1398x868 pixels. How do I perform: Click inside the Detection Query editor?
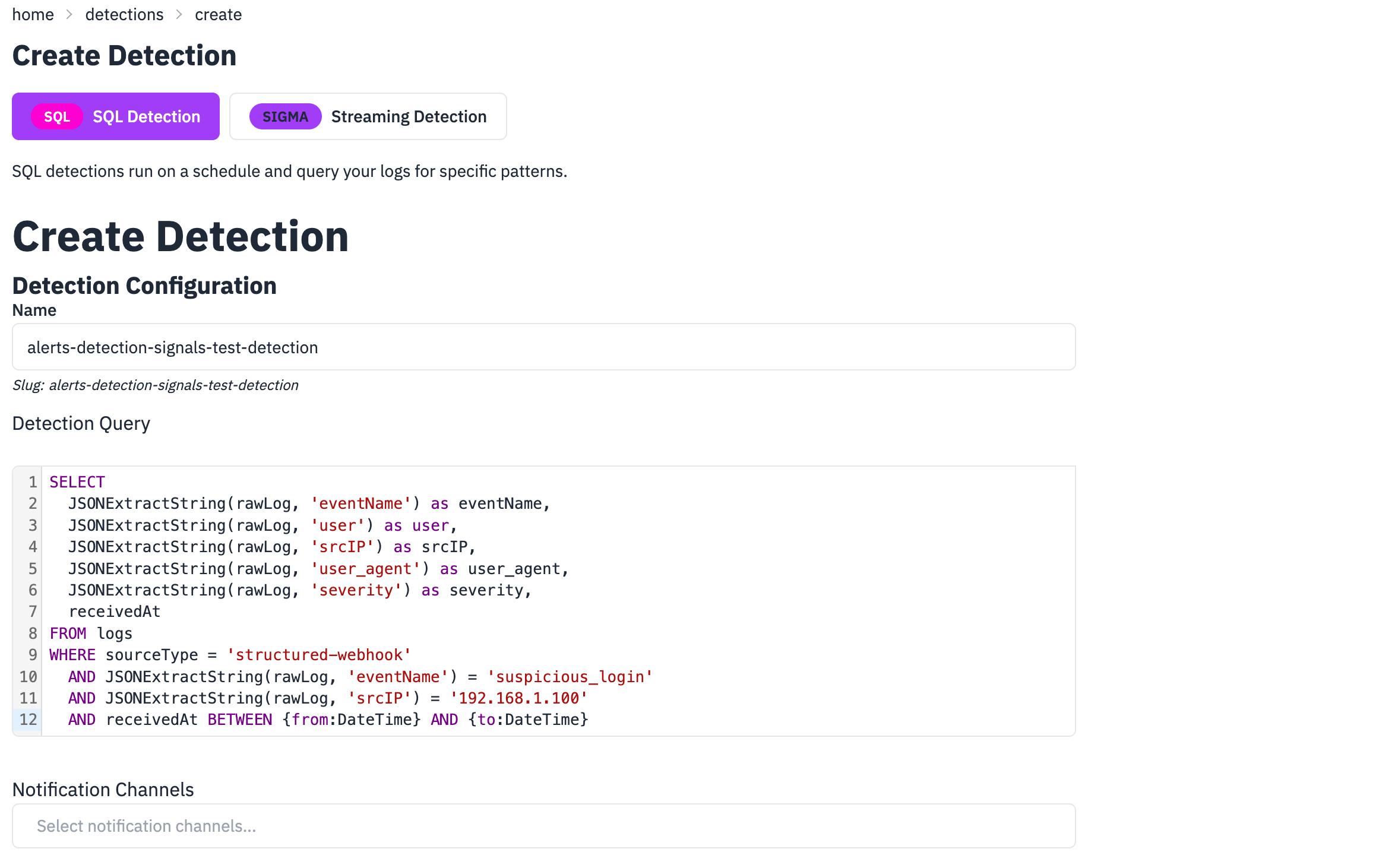point(534,600)
